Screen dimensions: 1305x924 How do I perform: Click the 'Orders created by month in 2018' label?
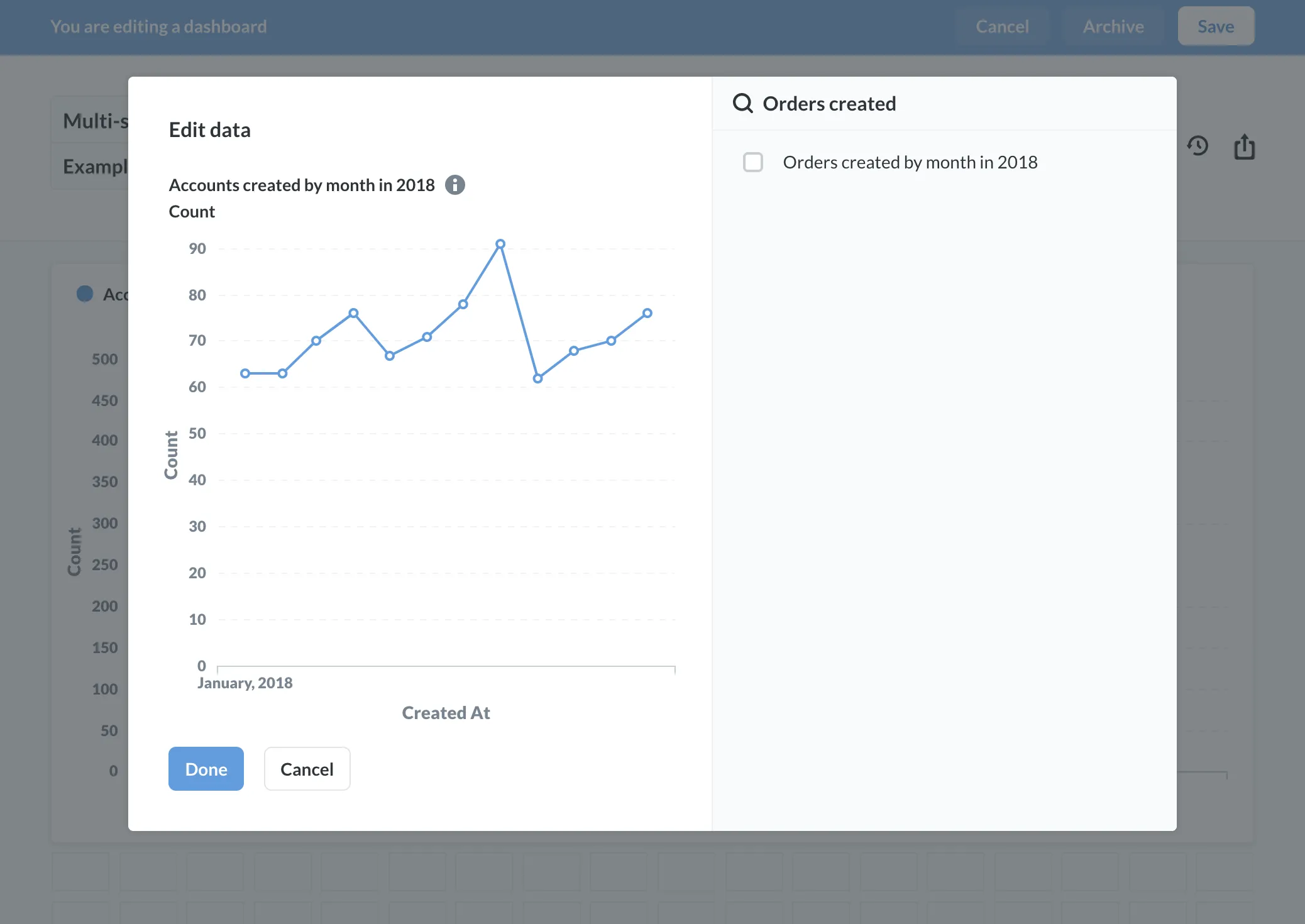[910, 162]
